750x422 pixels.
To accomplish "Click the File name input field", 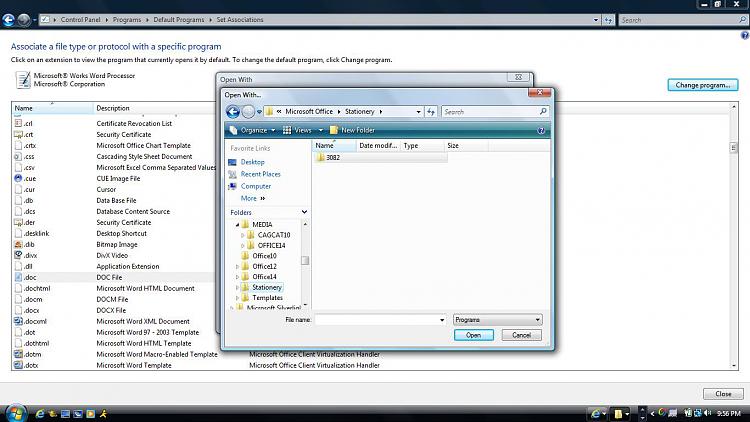I will click(377, 320).
